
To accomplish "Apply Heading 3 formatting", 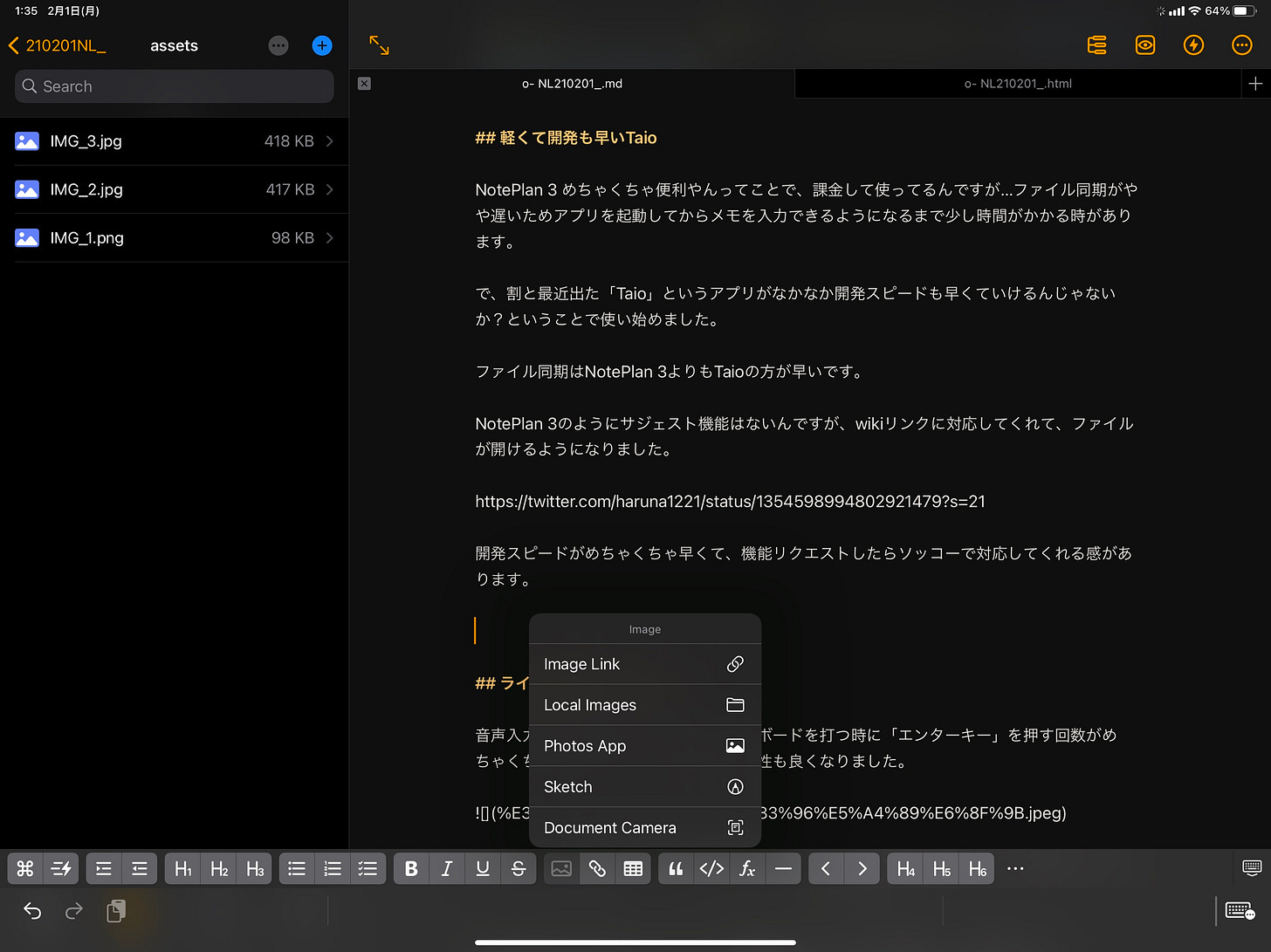I will click(x=255, y=868).
